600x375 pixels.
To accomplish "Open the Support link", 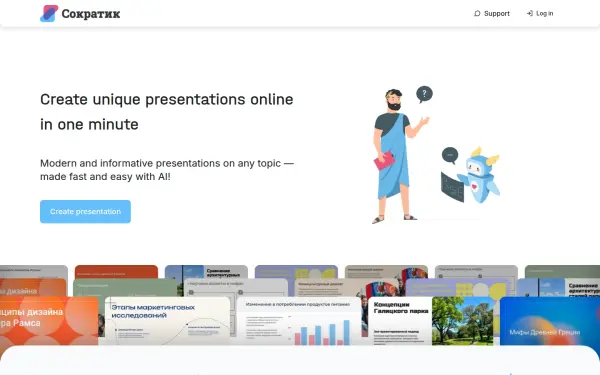I will (x=492, y=13).
